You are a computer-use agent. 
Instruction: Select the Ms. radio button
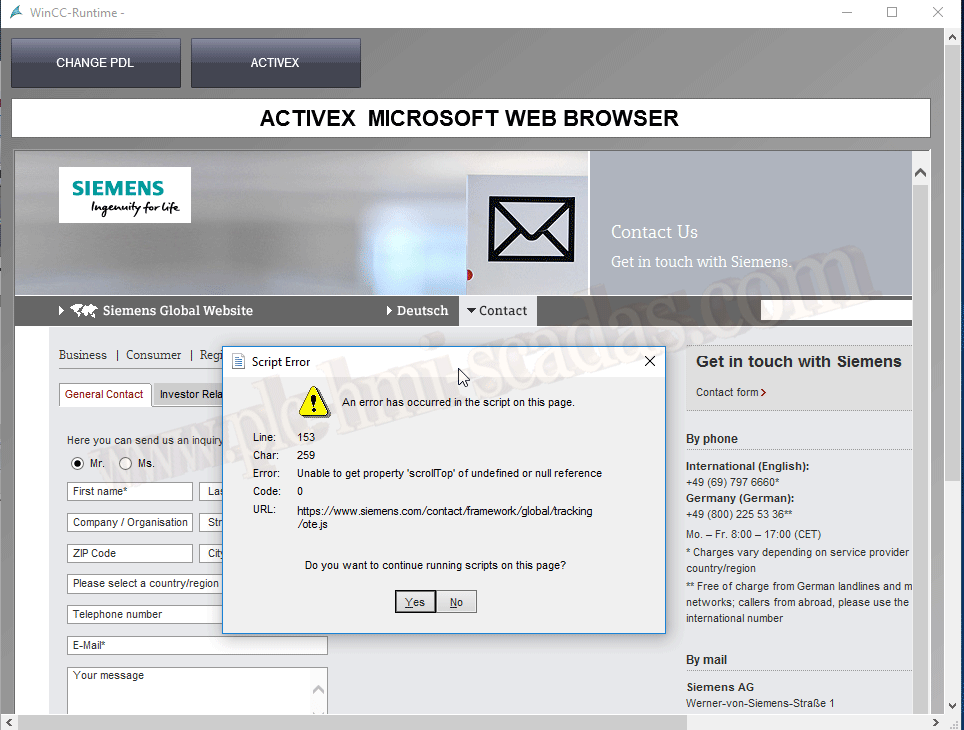click(x=125, y=464)
